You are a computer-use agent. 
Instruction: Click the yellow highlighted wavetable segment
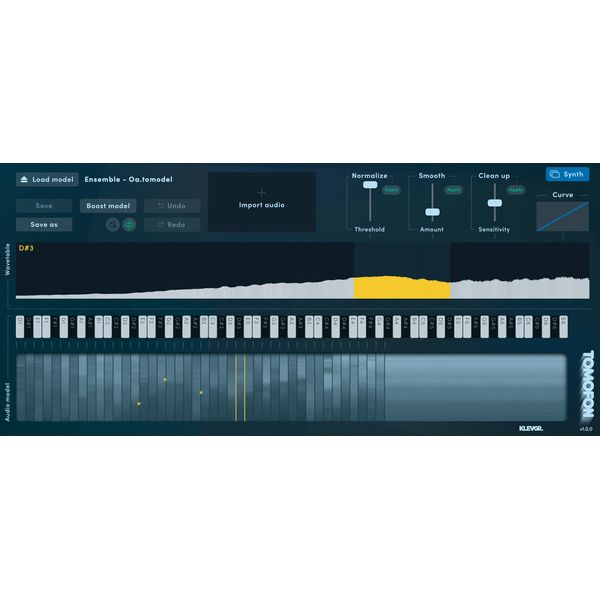402,287
